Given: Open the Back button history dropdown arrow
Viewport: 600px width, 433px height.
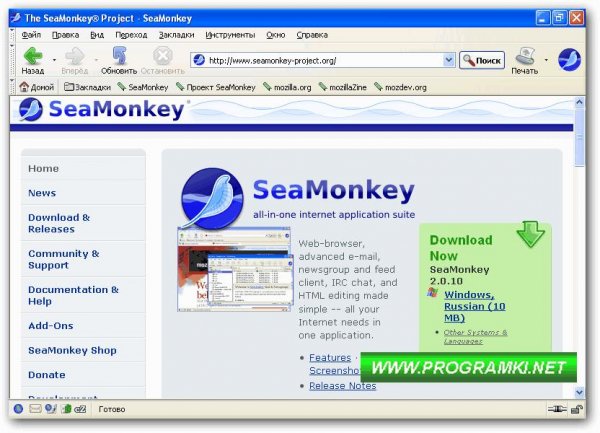Looking at the screenshot, I should 54,60.
